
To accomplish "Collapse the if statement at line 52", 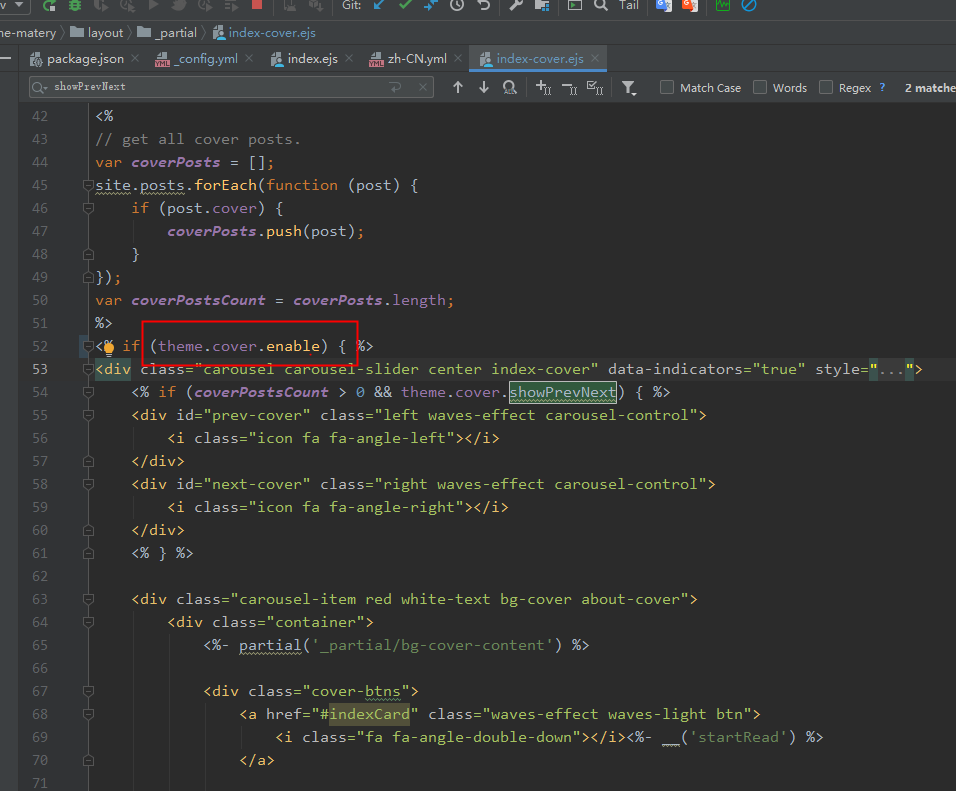I will pyautogui.click(x=86, y=347).
